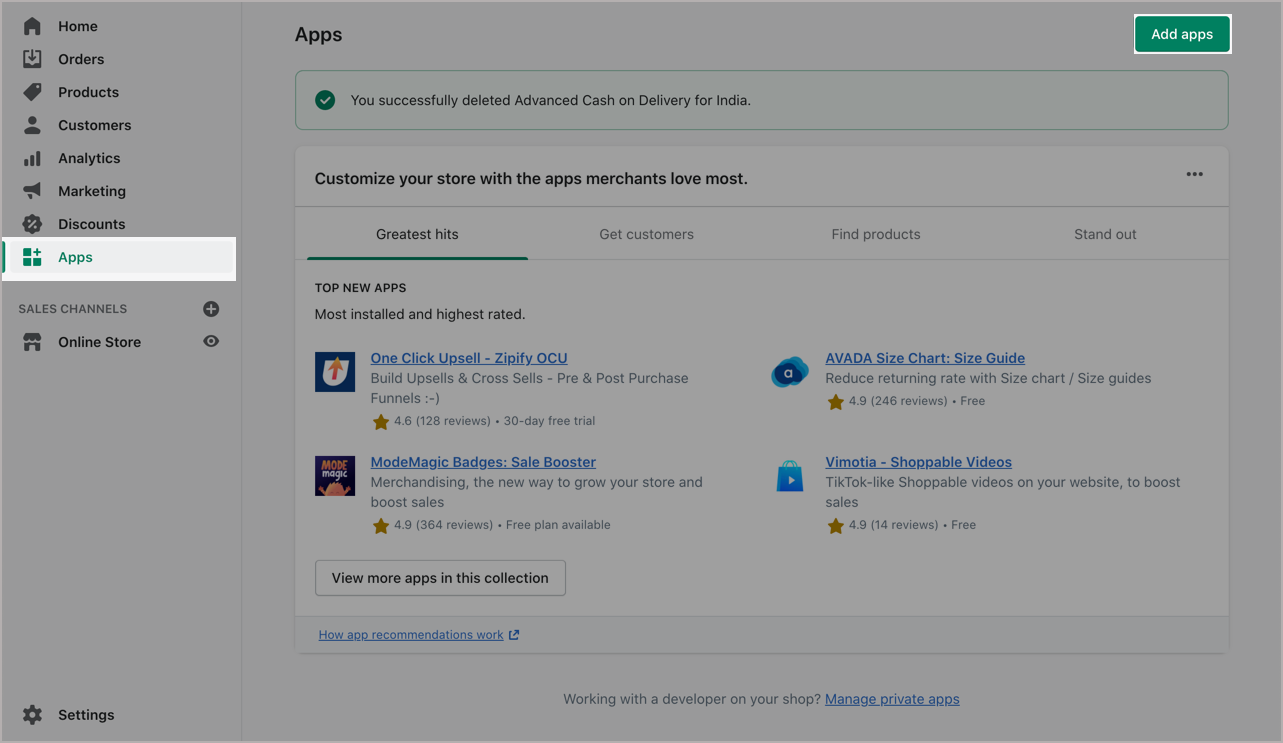This screenshot has width=1283, height=743.
Task: Open Home from sidebar house icon
Action: point(32,26)
